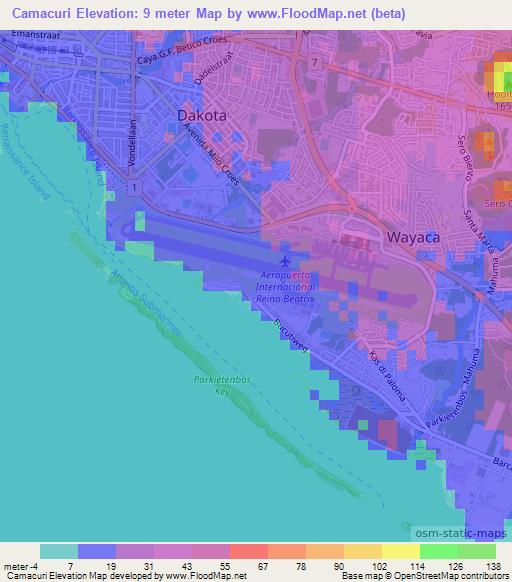Click the Caya G.F. Betico Croes label

pos(182,49)
